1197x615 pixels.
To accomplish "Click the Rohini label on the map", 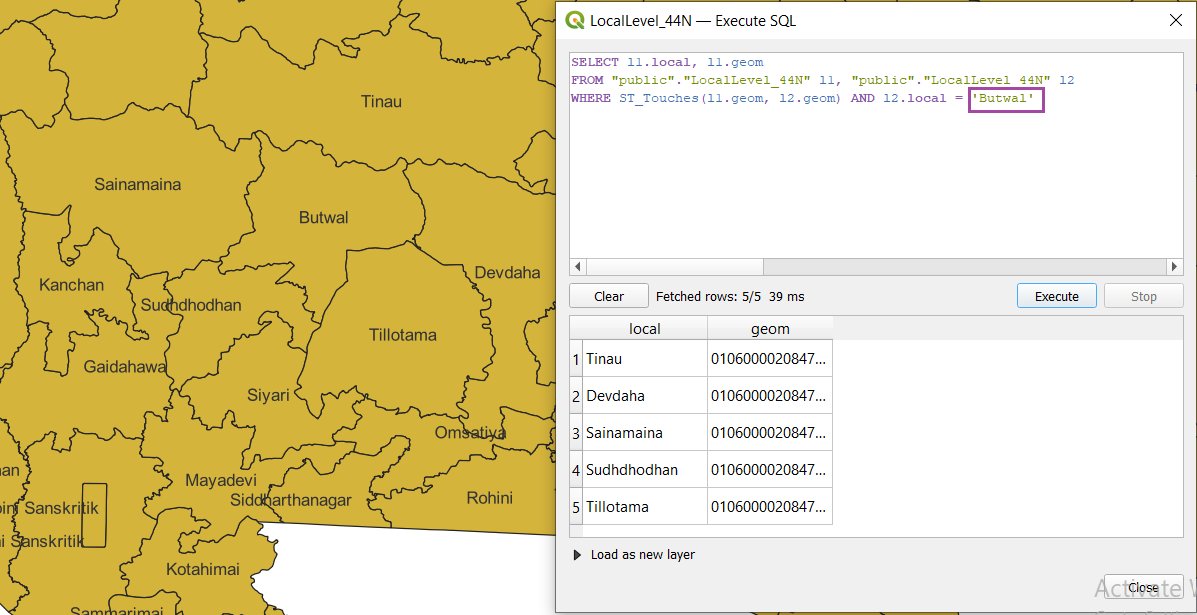I will (490, 497).
